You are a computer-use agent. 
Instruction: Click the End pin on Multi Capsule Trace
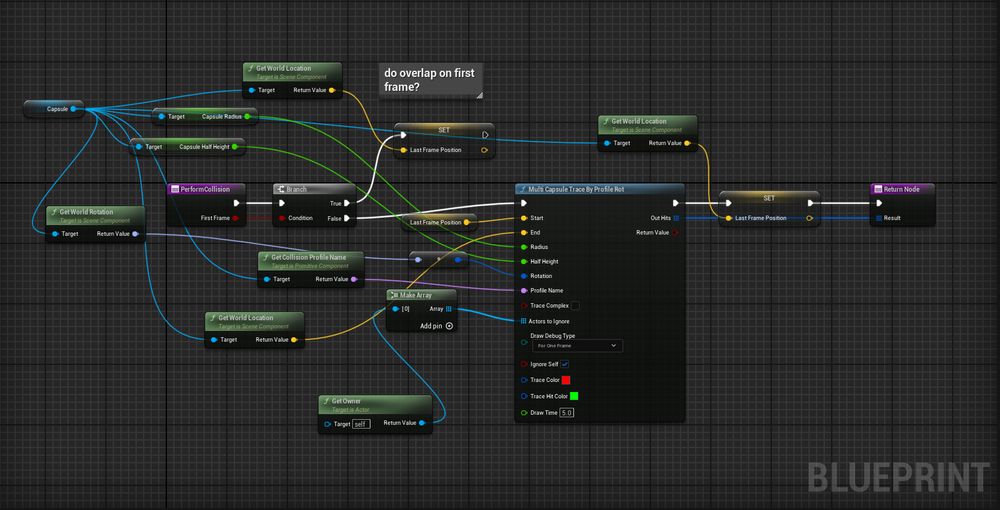tap(524, 233)
